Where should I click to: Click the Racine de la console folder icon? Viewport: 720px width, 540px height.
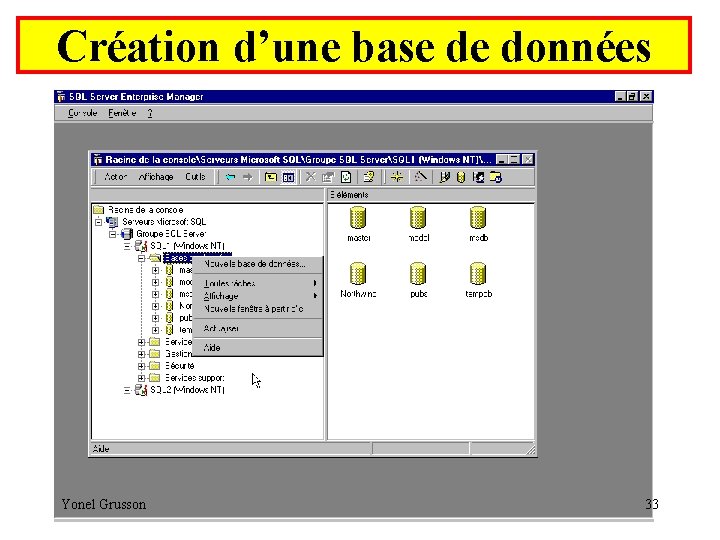(x=99, y=210)
